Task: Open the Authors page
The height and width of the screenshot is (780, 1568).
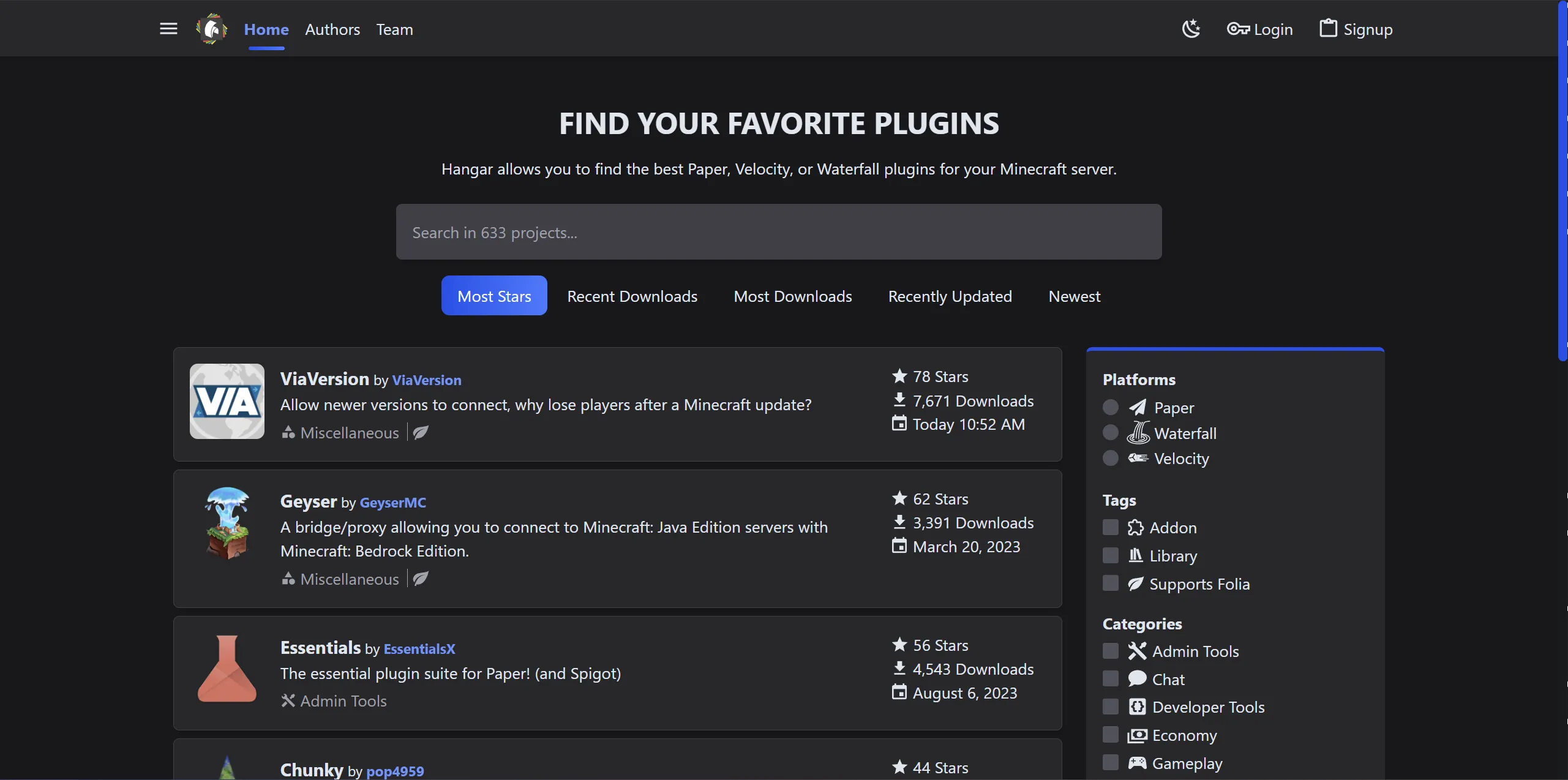Action: (332, 29)
